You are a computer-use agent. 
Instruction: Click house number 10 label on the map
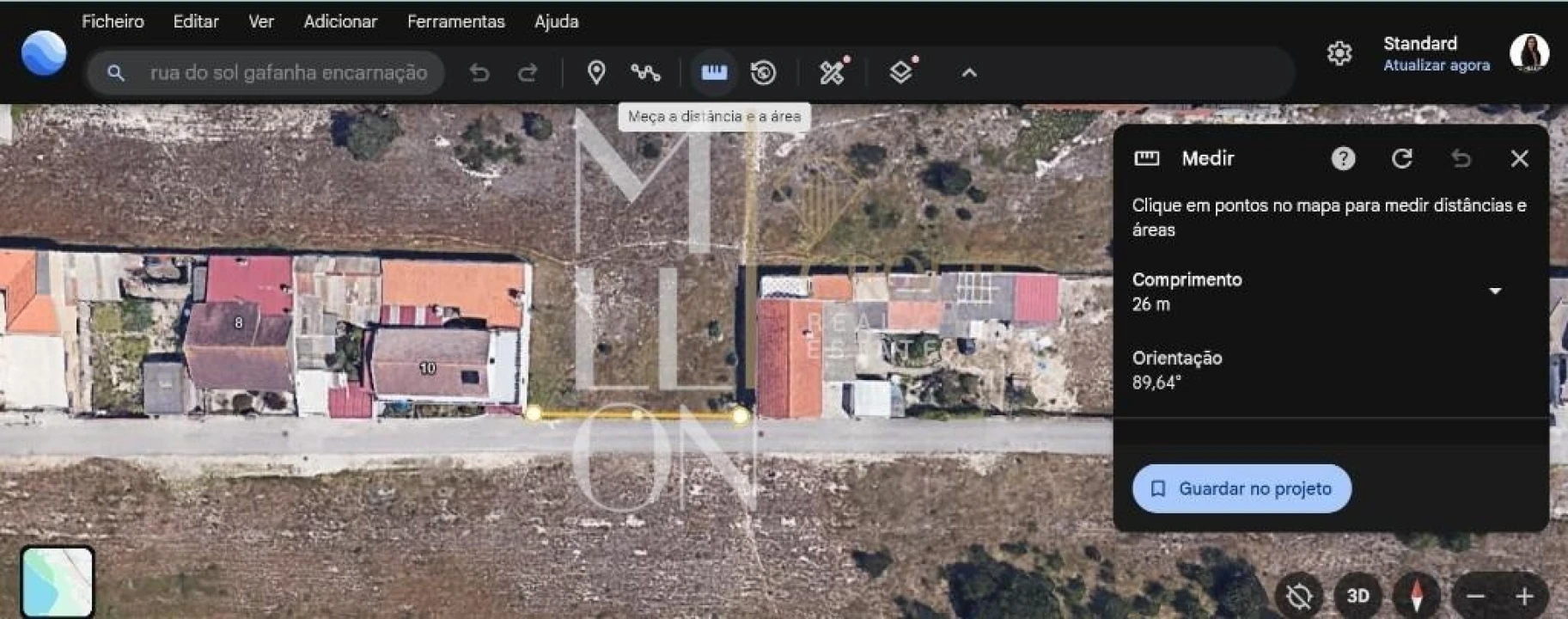427,368
